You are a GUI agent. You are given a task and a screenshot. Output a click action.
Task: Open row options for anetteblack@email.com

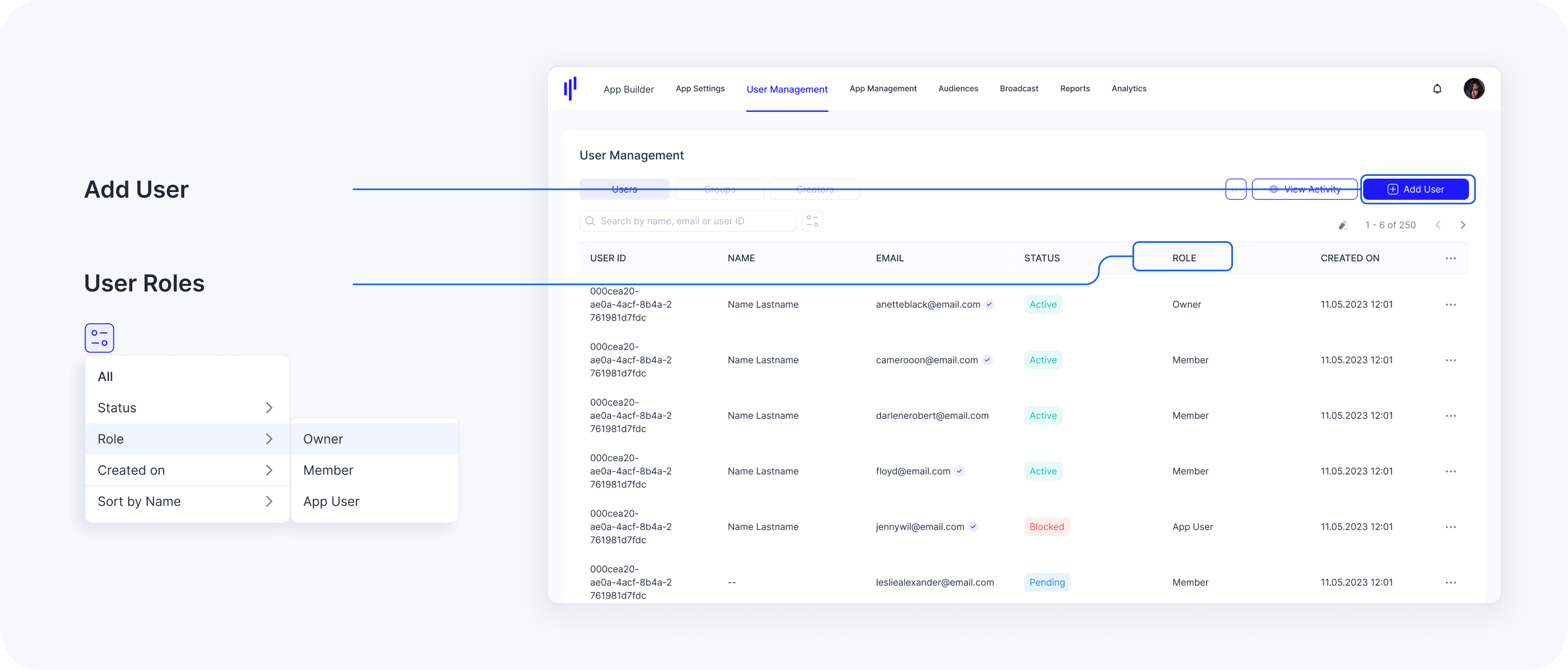coord(1451,304)
